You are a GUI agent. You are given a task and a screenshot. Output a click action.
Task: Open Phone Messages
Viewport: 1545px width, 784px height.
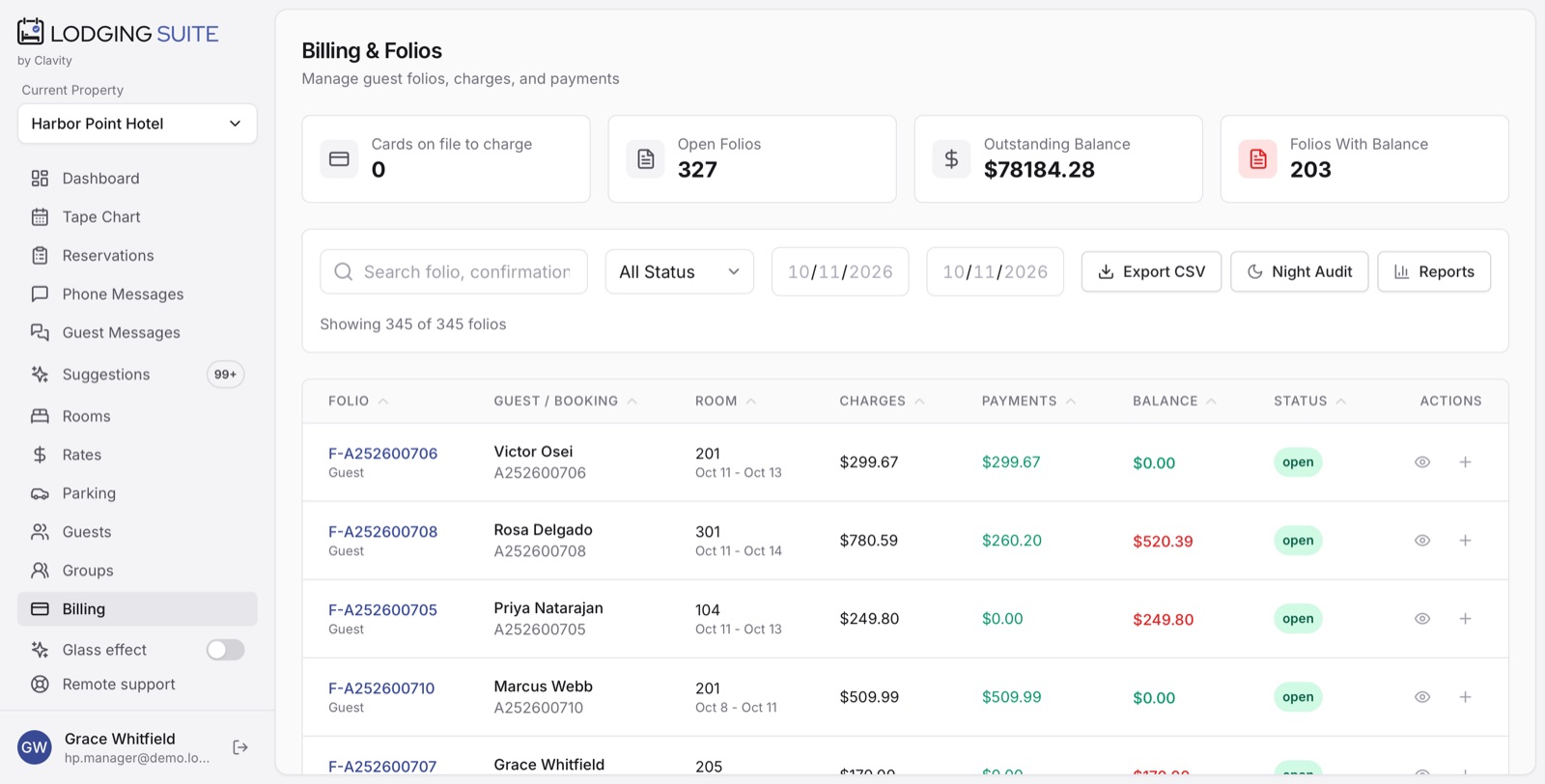coord(137,294)
